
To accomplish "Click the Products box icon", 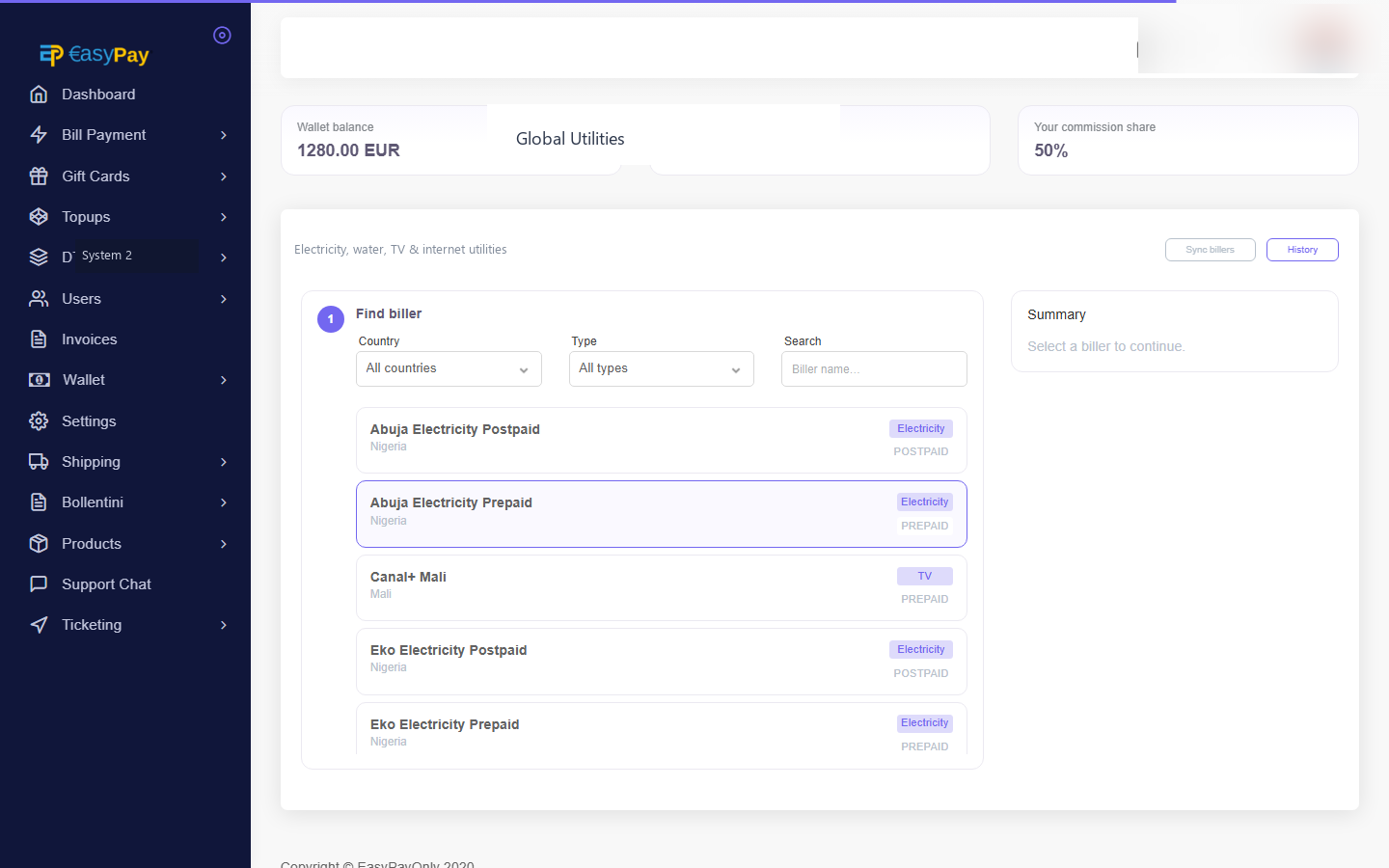I will pos(39,544).
